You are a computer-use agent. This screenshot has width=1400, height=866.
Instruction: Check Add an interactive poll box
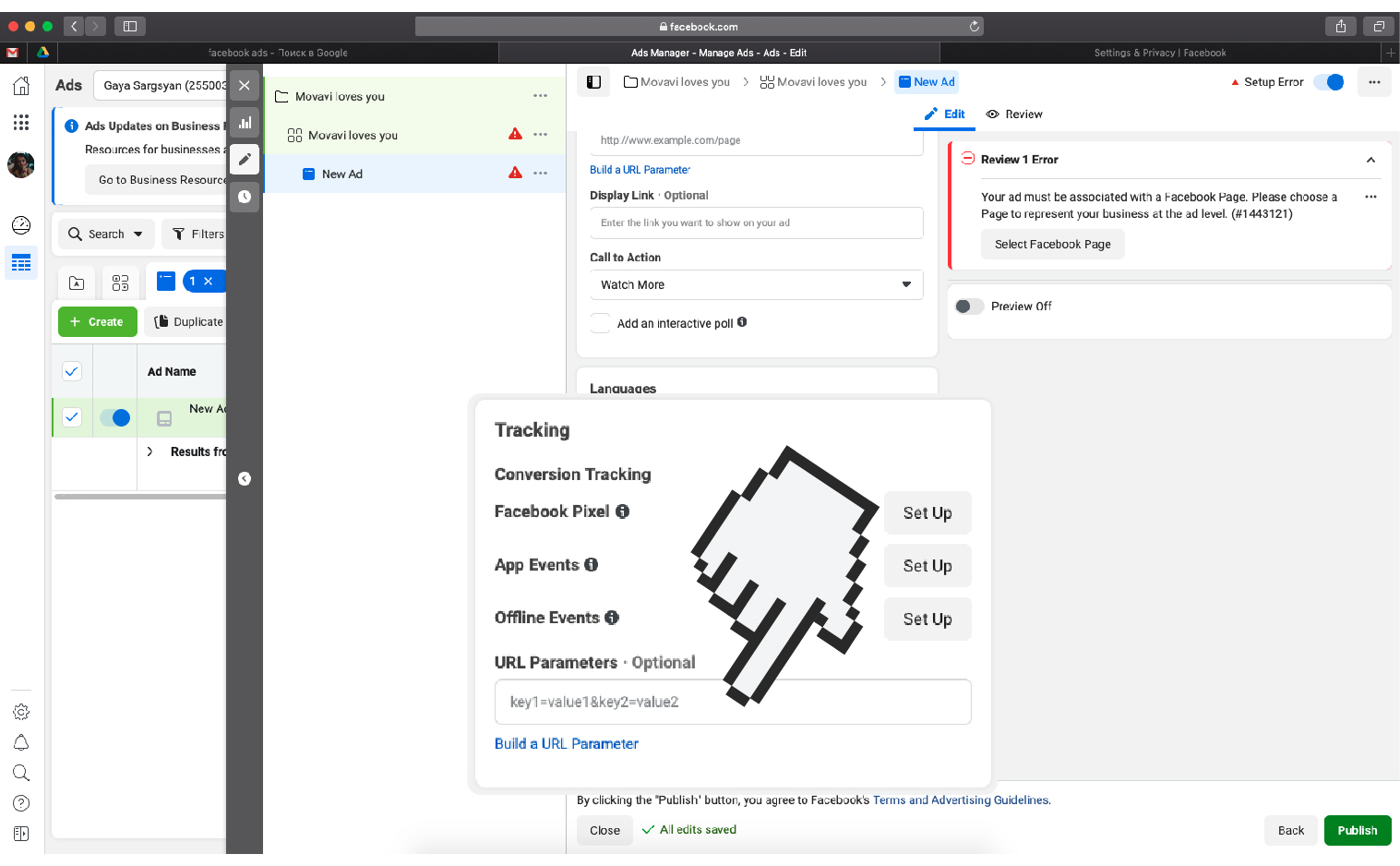[x=601, y=323]
